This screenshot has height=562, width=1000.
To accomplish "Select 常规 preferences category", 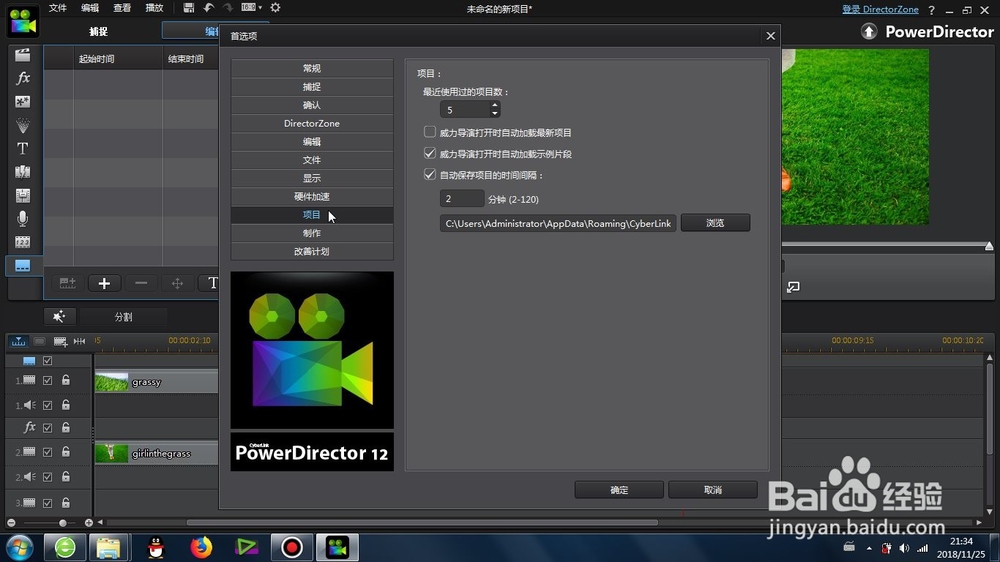I will (312, 68).
